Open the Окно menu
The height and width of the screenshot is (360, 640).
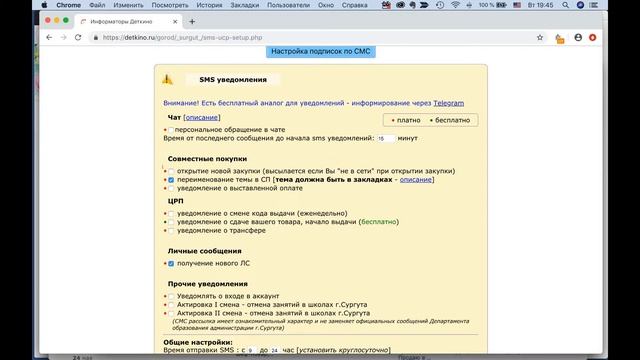pos(326,5)
